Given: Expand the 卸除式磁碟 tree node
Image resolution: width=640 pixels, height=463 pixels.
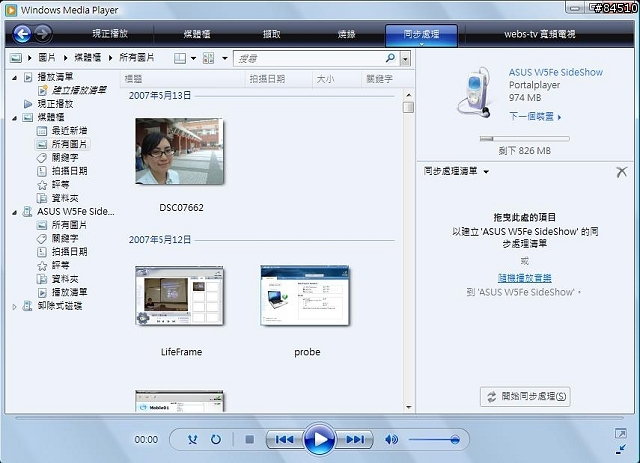Looking at the screenshot, I should point(14,307).
